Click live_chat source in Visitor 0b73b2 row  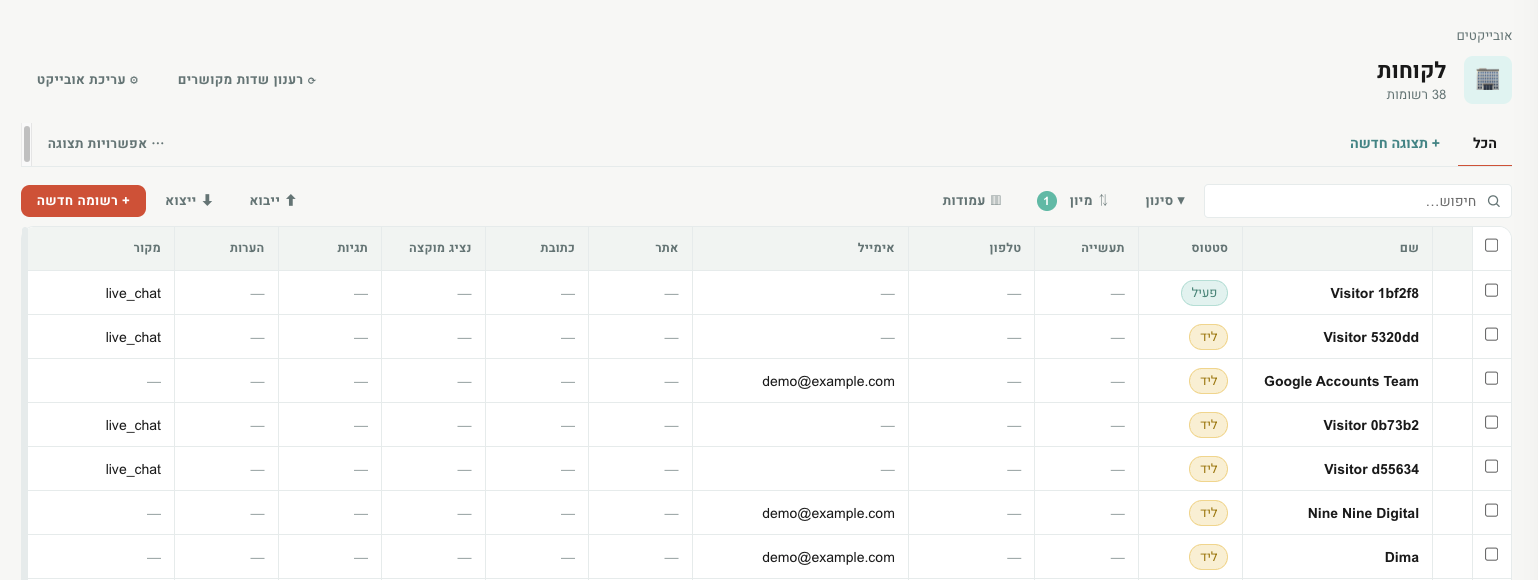point(133,425)
